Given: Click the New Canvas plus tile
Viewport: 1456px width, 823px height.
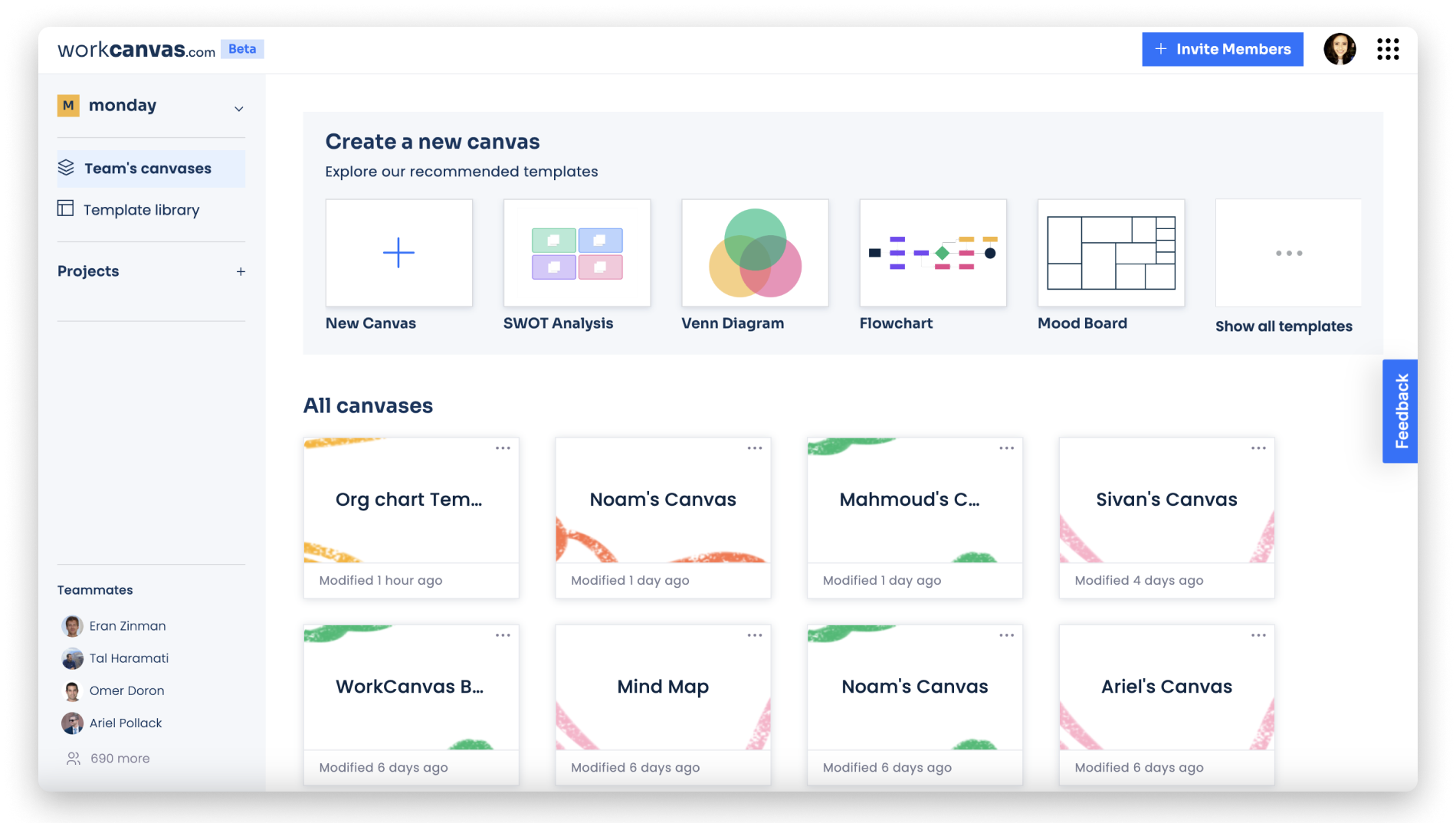Looking at the screenshot, I should point(398,252).
